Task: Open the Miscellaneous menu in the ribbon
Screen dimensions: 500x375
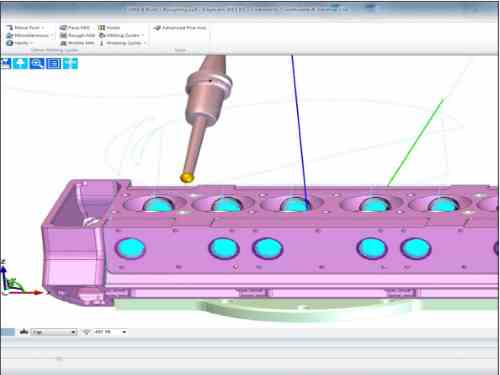Action: tap(30, 35)
